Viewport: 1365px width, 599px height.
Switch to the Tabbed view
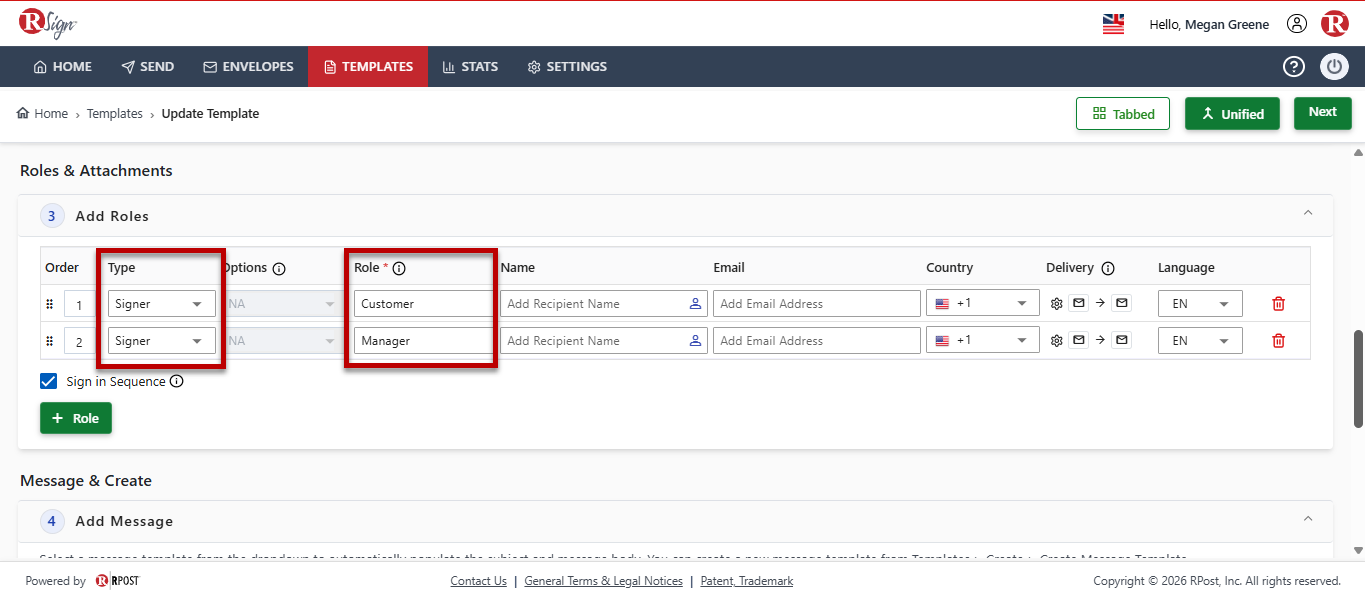pyautogui.click(x=1123, y=114)
